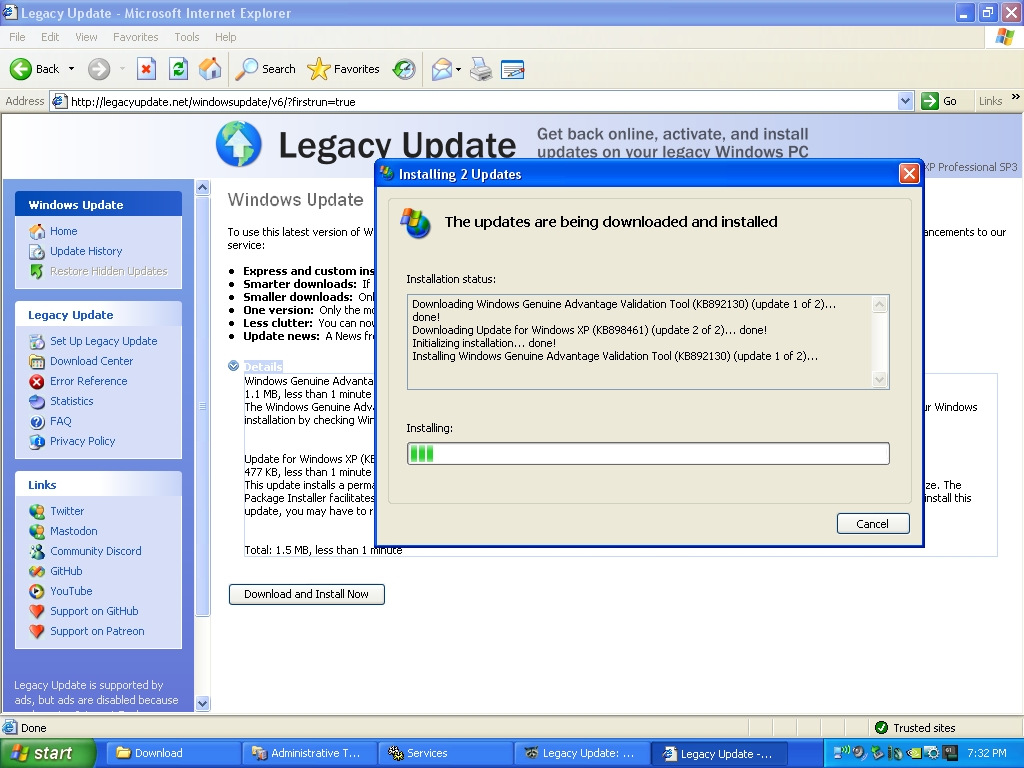Open the Help menu
Image resolution: width=1024 pixels, height=768 pixels.
pos(225,37)
